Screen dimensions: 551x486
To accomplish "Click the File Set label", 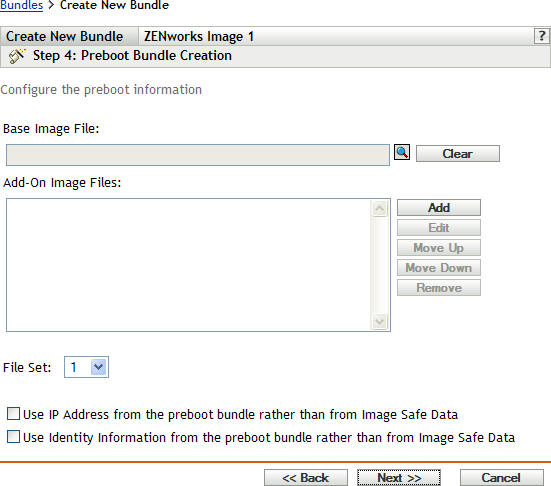I will coord(27,368).
